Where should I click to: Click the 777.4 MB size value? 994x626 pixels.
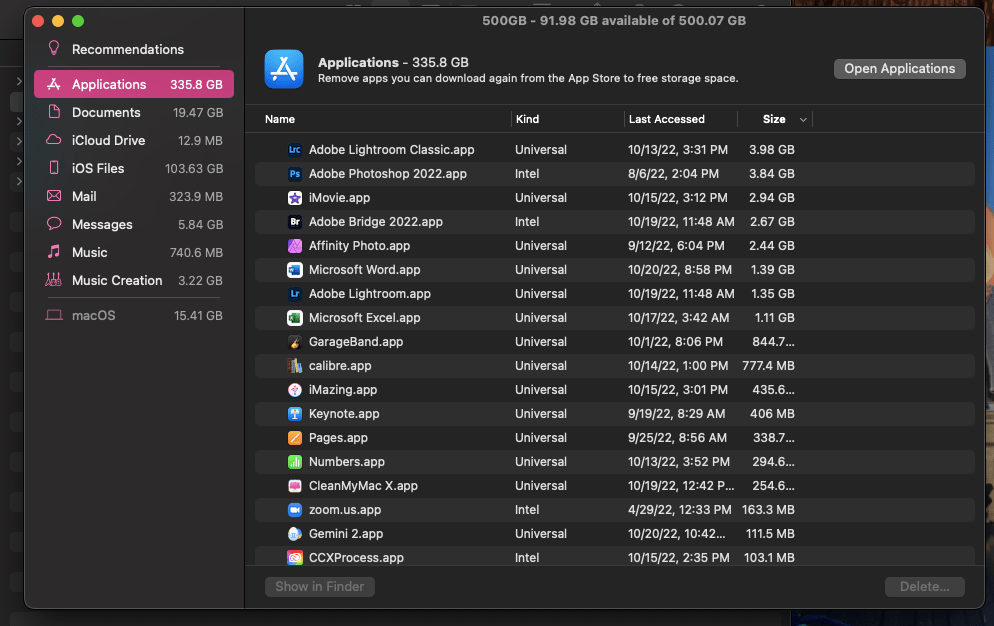[x=768, y=366]
